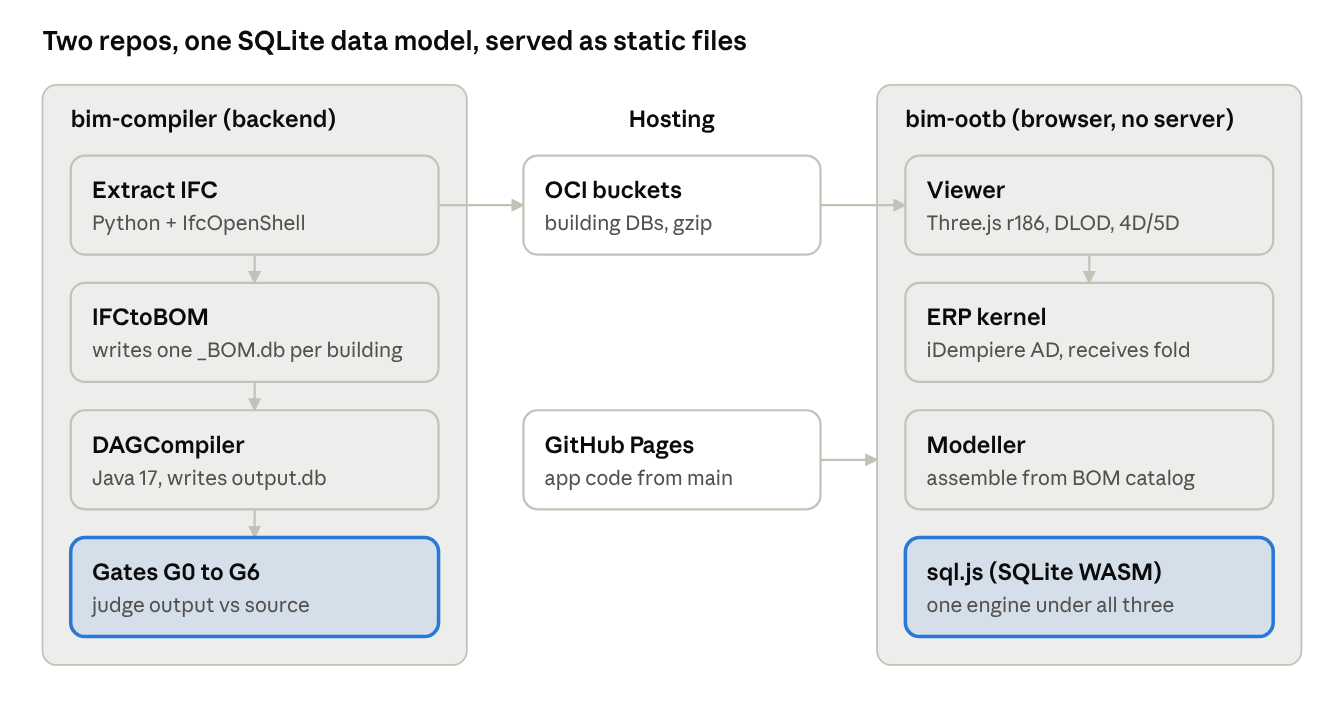Viewport: 1344px width, 720px height.
Task: Click the Modeller box
Action: [1089, 460]
